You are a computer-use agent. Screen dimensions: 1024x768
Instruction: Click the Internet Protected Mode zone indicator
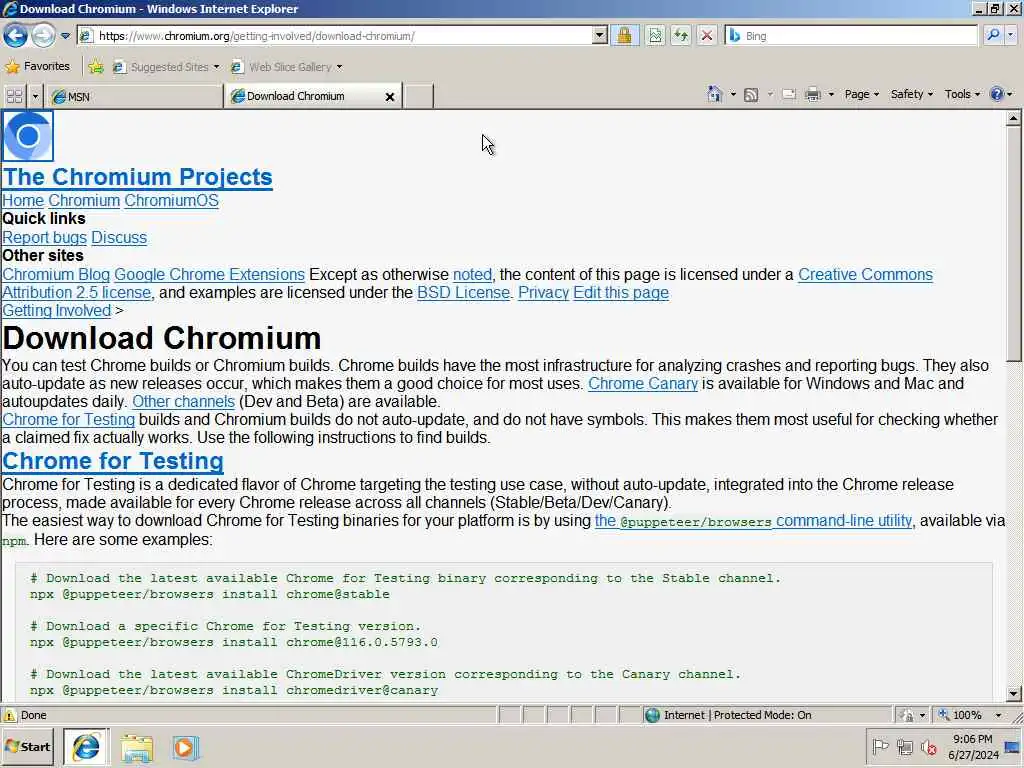click(728, 715)
